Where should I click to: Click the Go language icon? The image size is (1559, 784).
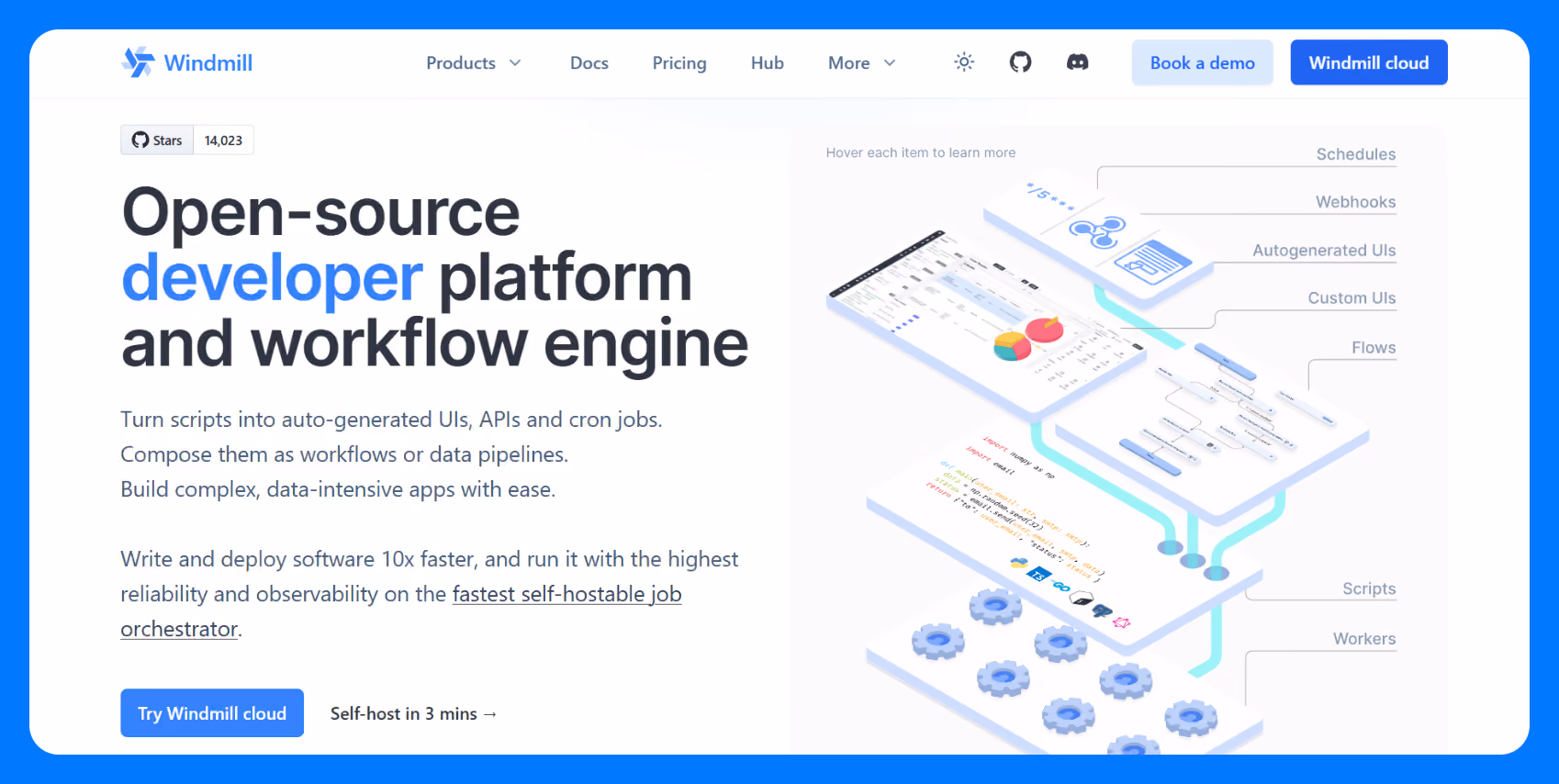coord(1060,587)
